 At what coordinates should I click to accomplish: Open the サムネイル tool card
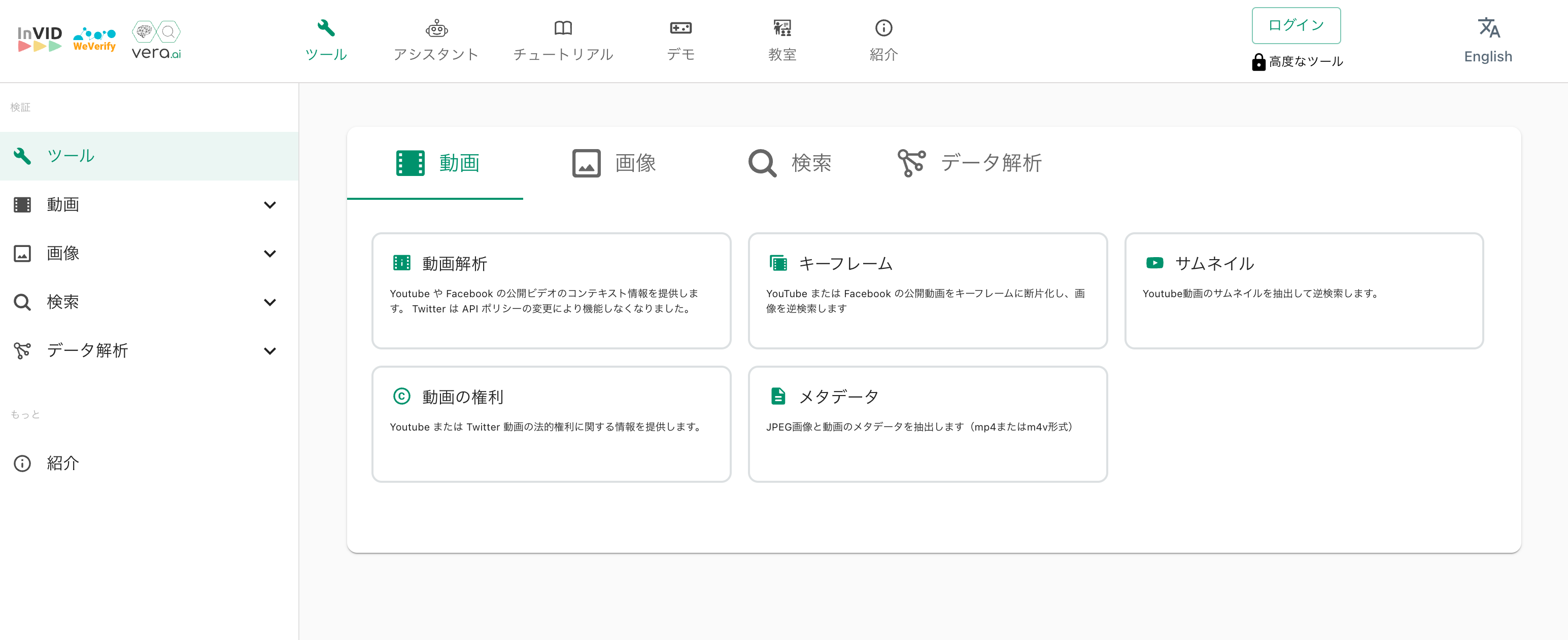pyautogui.click(x=1303, y=290)
